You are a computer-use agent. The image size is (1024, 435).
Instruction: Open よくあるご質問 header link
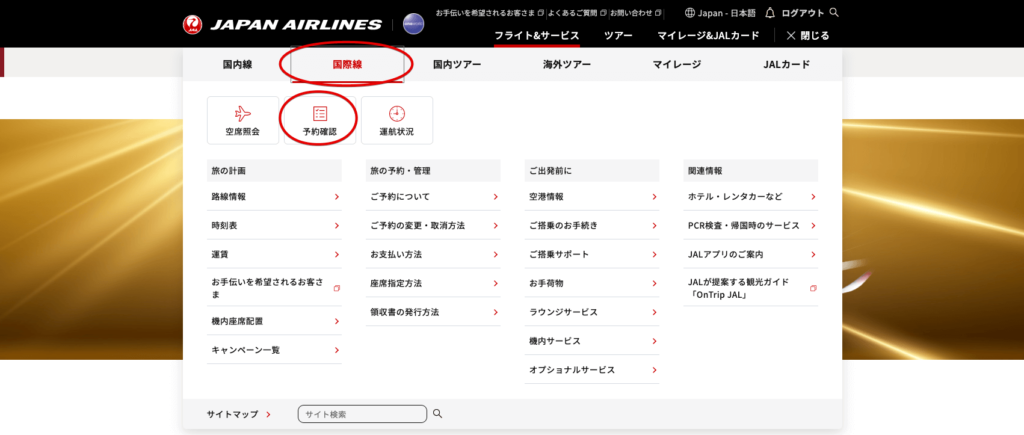click(578, 12)
